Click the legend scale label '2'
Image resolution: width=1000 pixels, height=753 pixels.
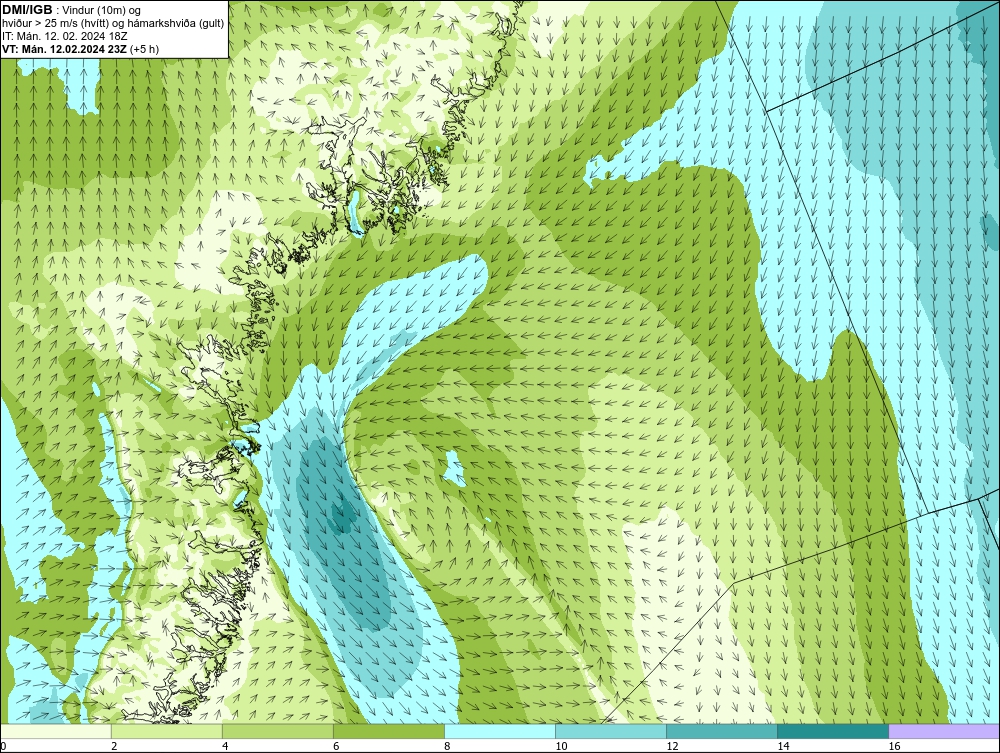point(114,746)
